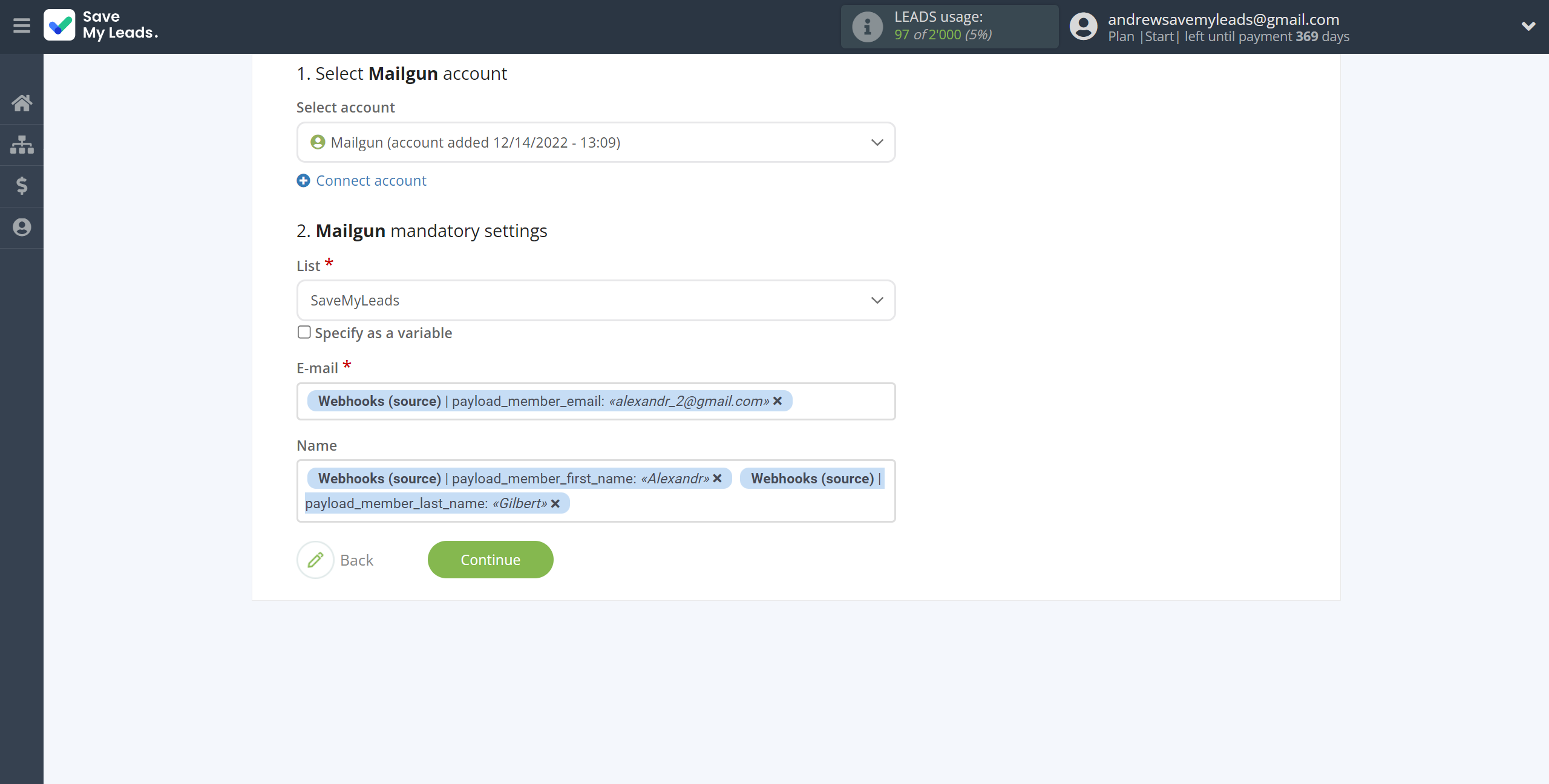1549x784 pixels.
Task: Open Billing dollar icon in sidebar
Action: click(22, 186)
